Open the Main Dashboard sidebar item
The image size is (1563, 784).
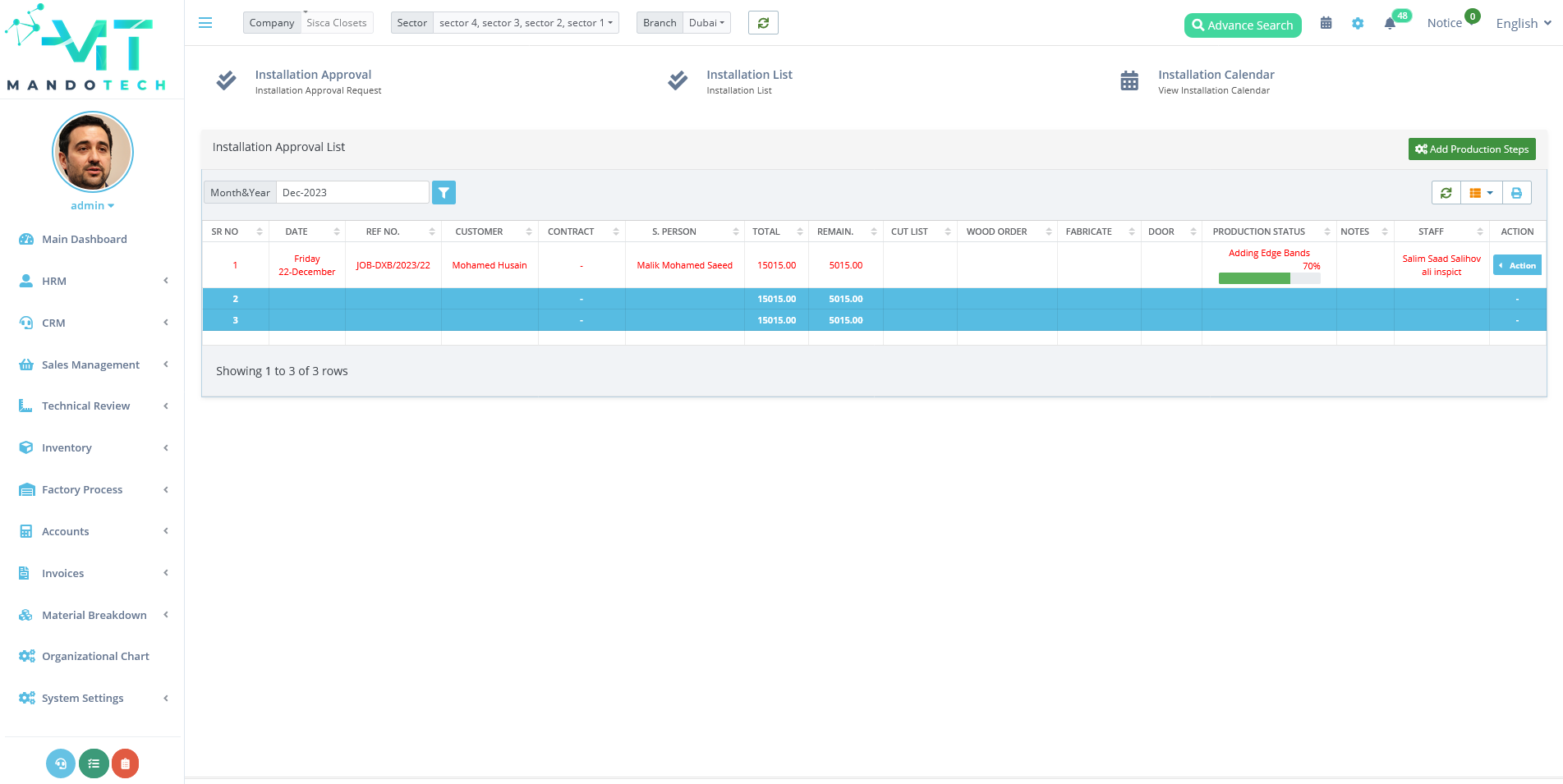84,239
